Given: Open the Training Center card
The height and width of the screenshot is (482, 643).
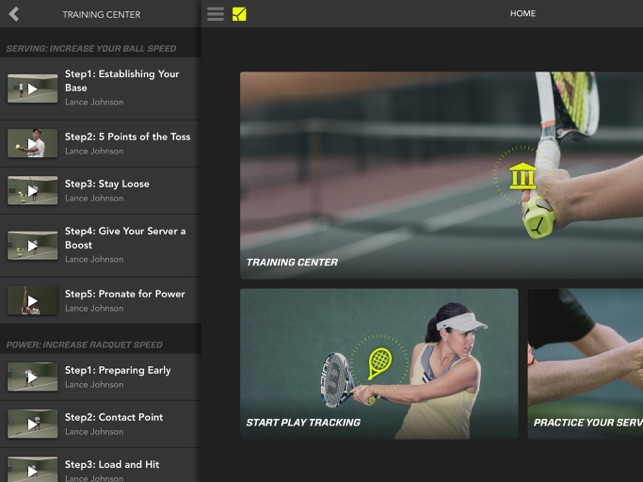Looking at the screenshot, I should coord(441,175).
